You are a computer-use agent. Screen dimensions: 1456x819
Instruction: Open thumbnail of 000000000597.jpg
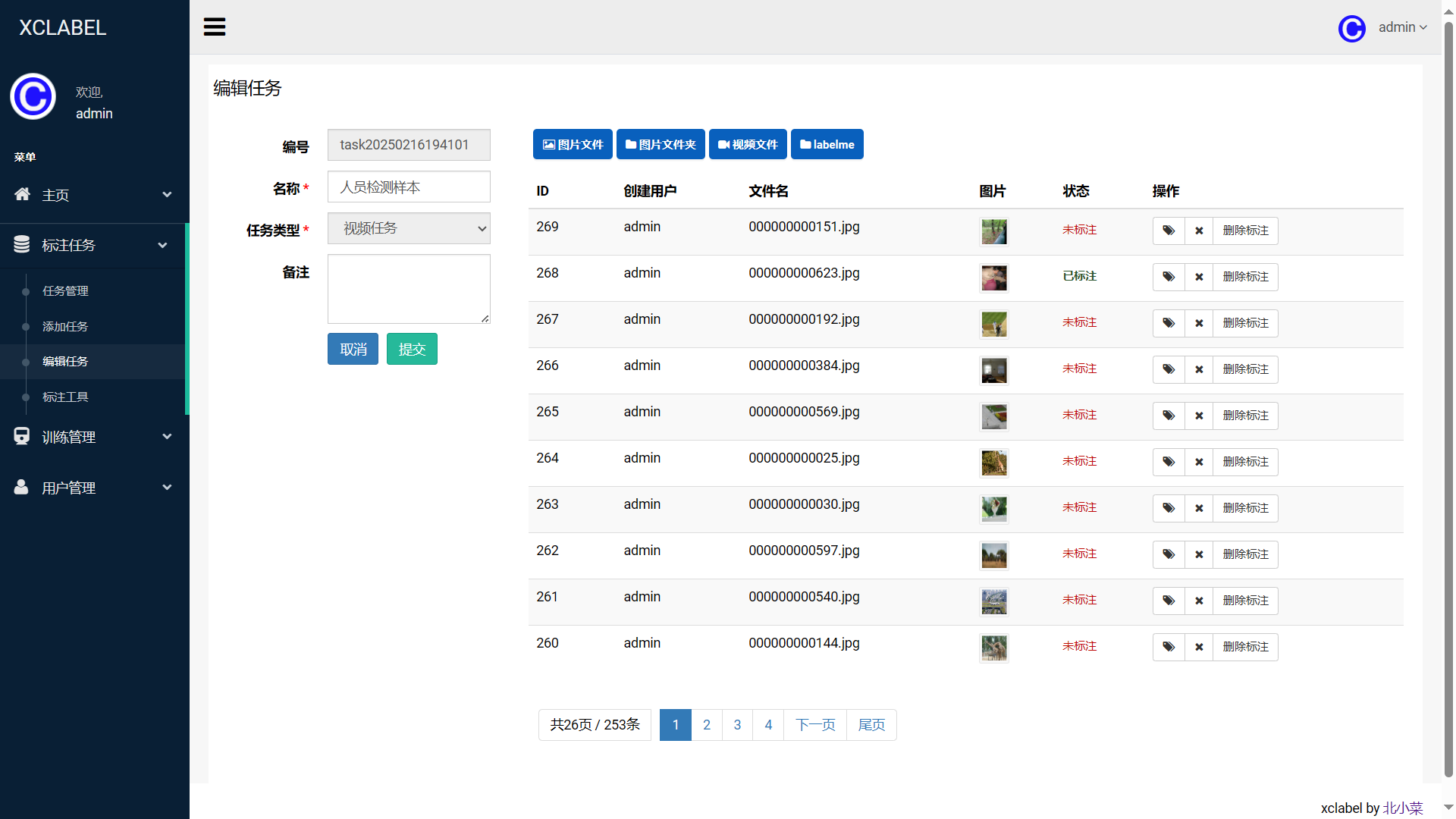(x=993, y=555)
